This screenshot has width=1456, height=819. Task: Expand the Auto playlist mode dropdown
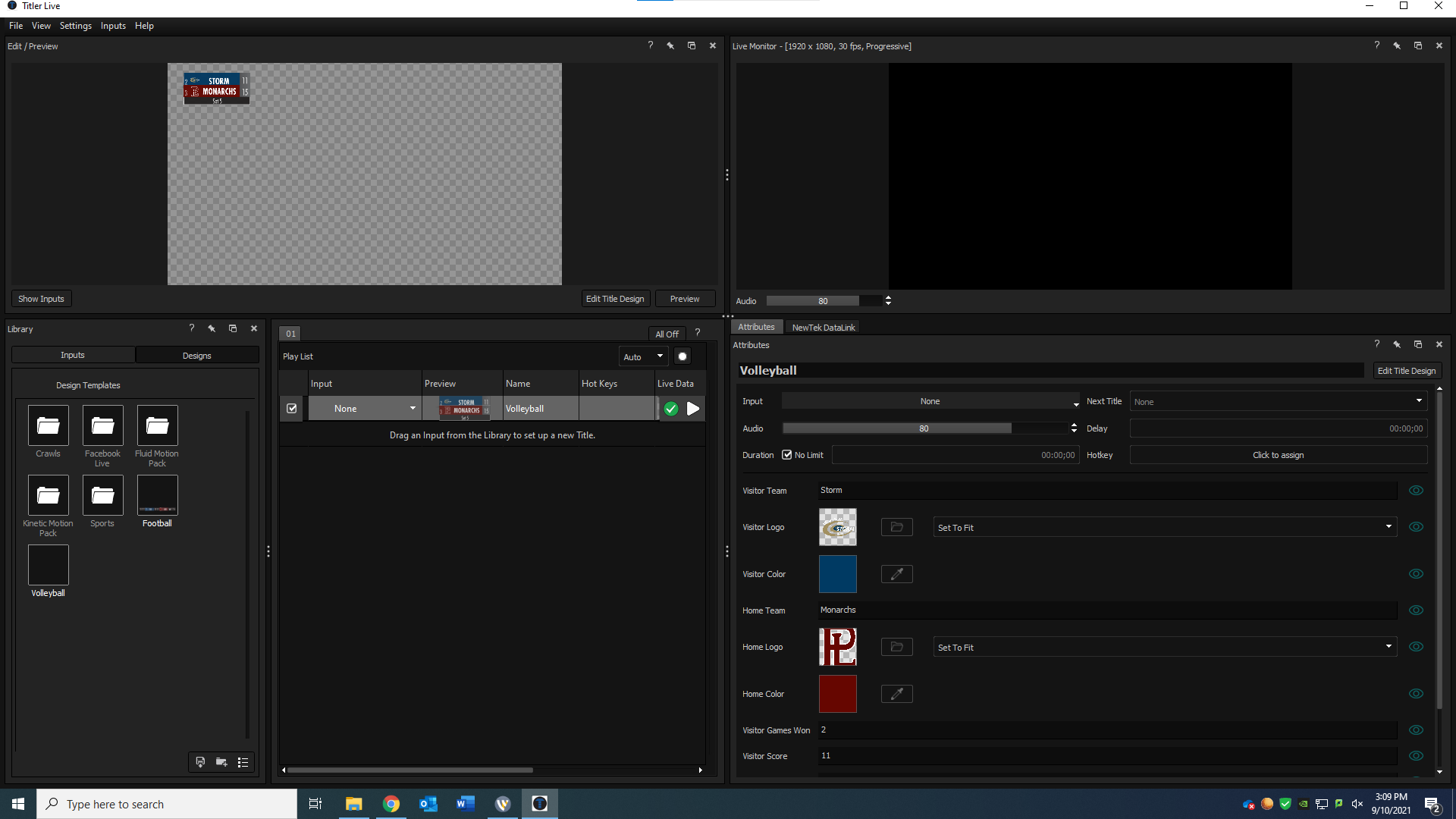tap(643, 356)
